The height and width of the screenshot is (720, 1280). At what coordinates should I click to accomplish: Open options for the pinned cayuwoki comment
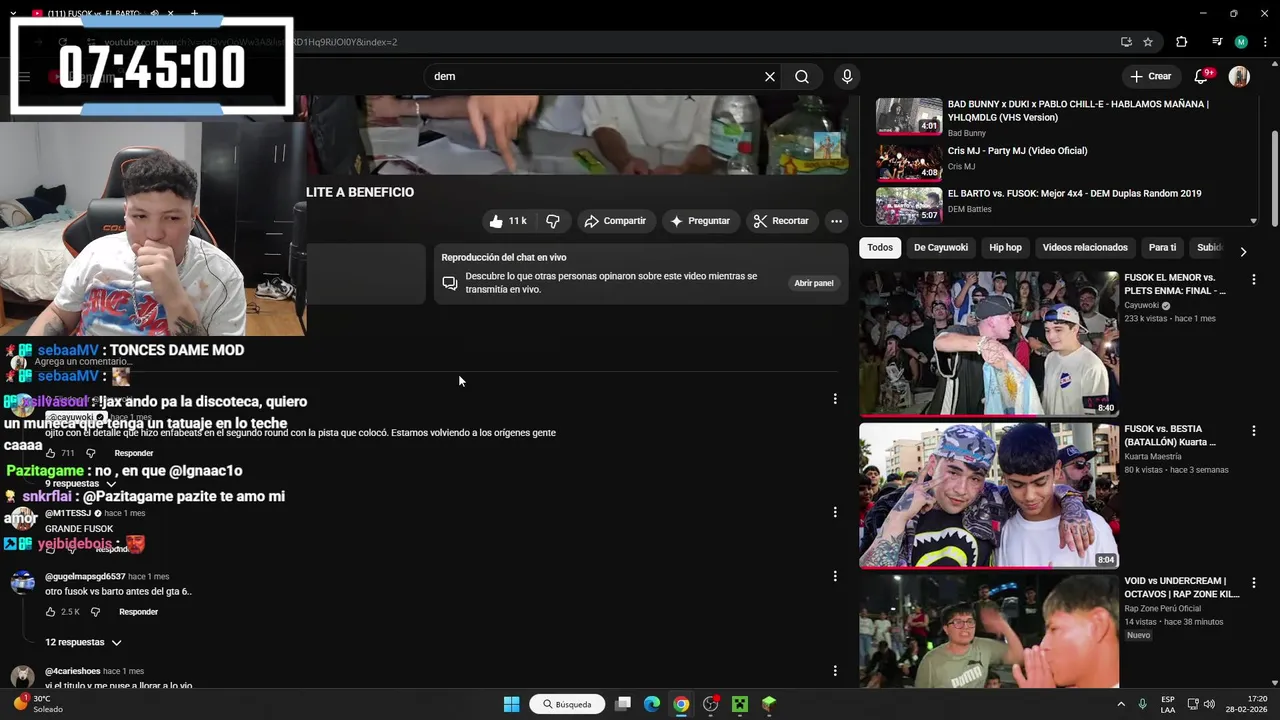835,399
